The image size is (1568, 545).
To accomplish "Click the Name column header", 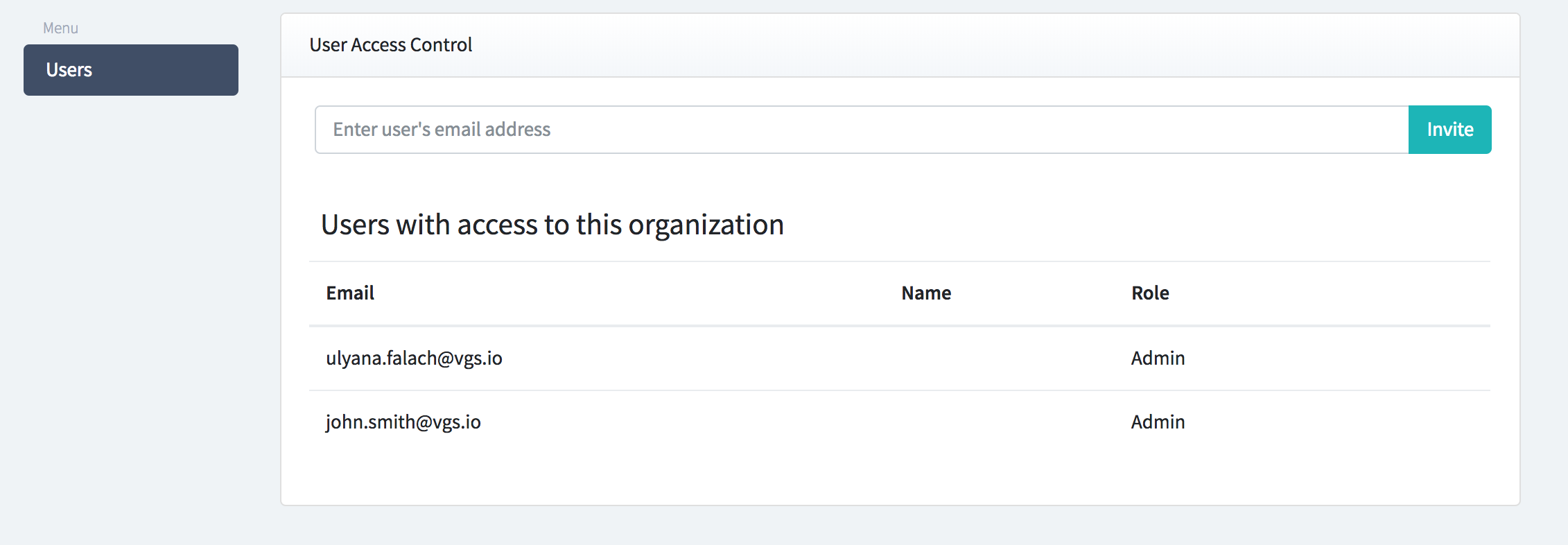I will point(926,293).
